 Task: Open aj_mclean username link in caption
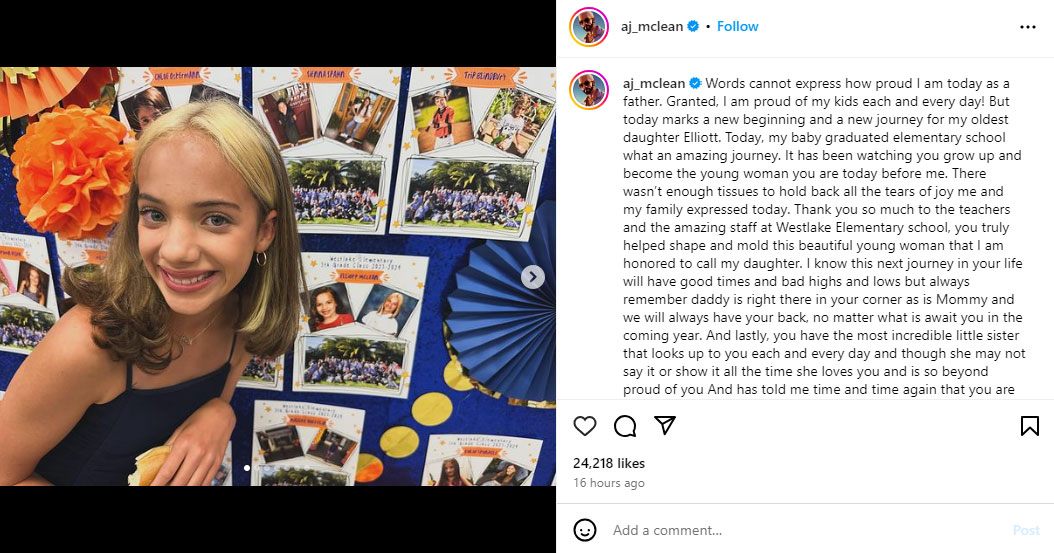point(654,84)
